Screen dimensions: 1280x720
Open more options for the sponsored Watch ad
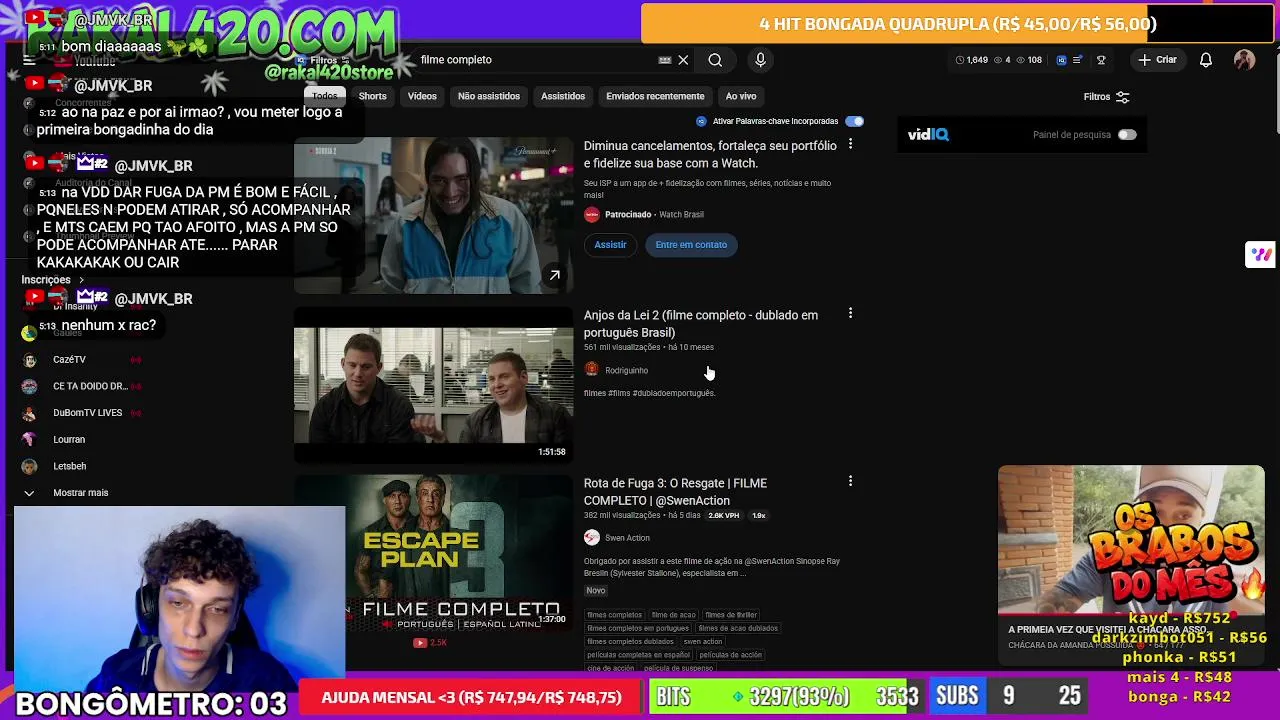pos(850,145)
